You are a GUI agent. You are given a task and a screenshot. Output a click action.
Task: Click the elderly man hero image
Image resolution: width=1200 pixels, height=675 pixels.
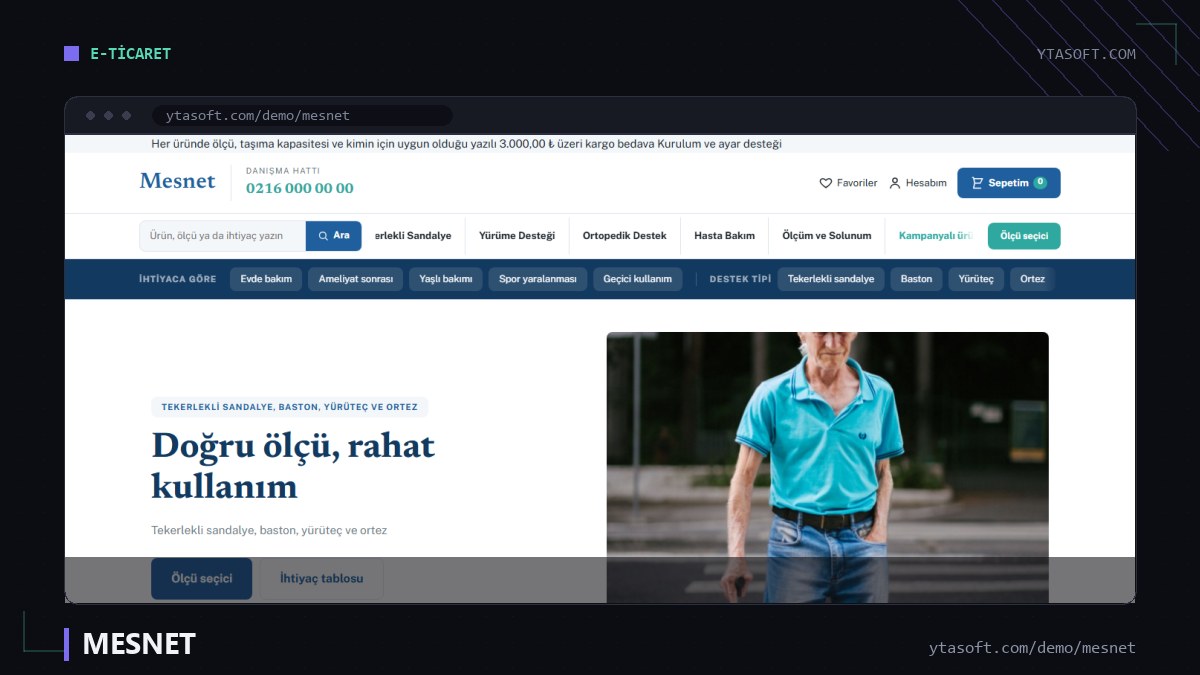pyautogui.click(x=827, y=467)
